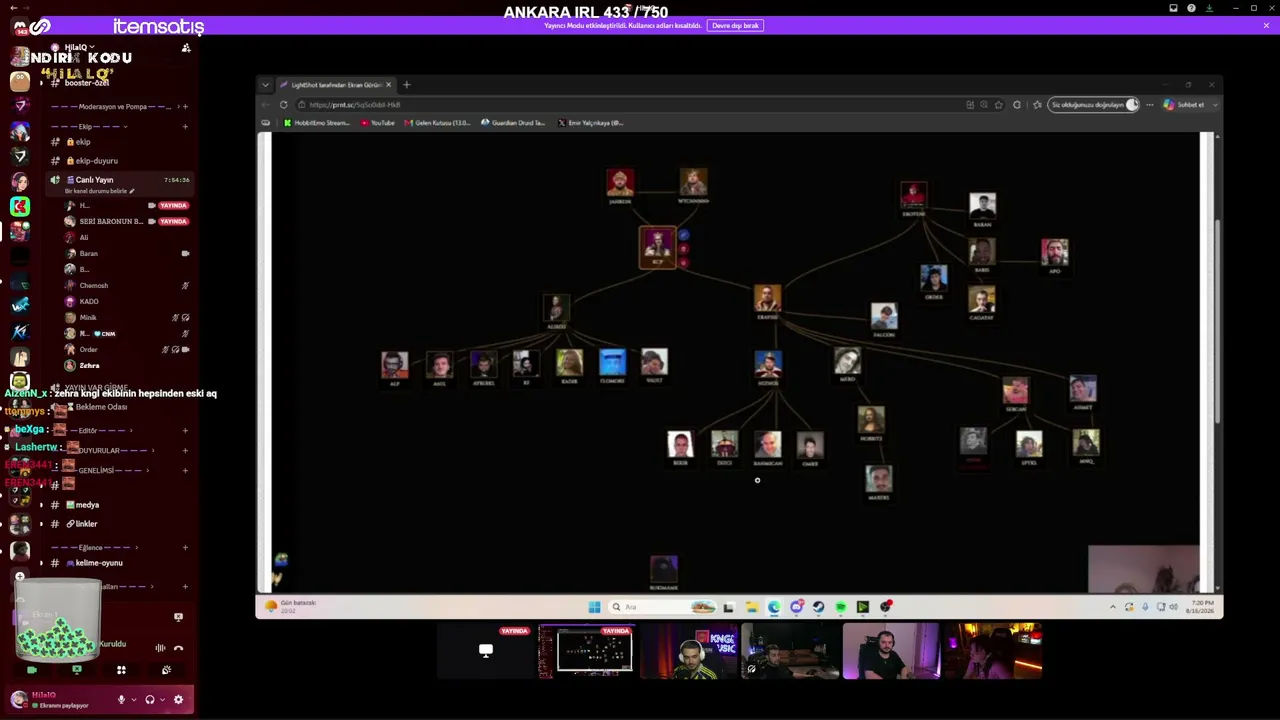Add a channel to the Ekip category
The height and width of the screenshot is (720, 1280).
coord(185,126)
